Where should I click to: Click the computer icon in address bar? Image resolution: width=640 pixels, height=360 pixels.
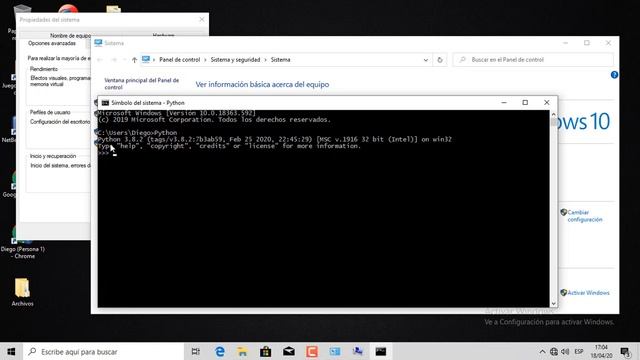146,59
